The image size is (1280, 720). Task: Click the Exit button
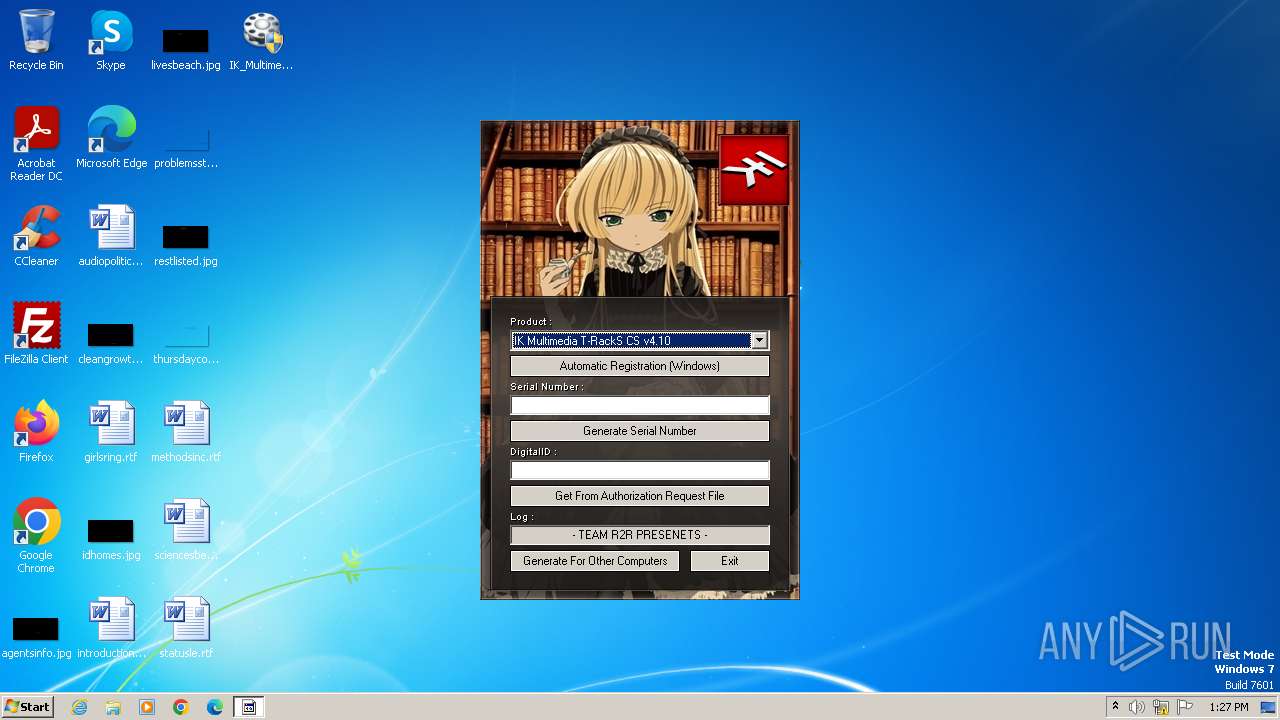coord(730,561)
